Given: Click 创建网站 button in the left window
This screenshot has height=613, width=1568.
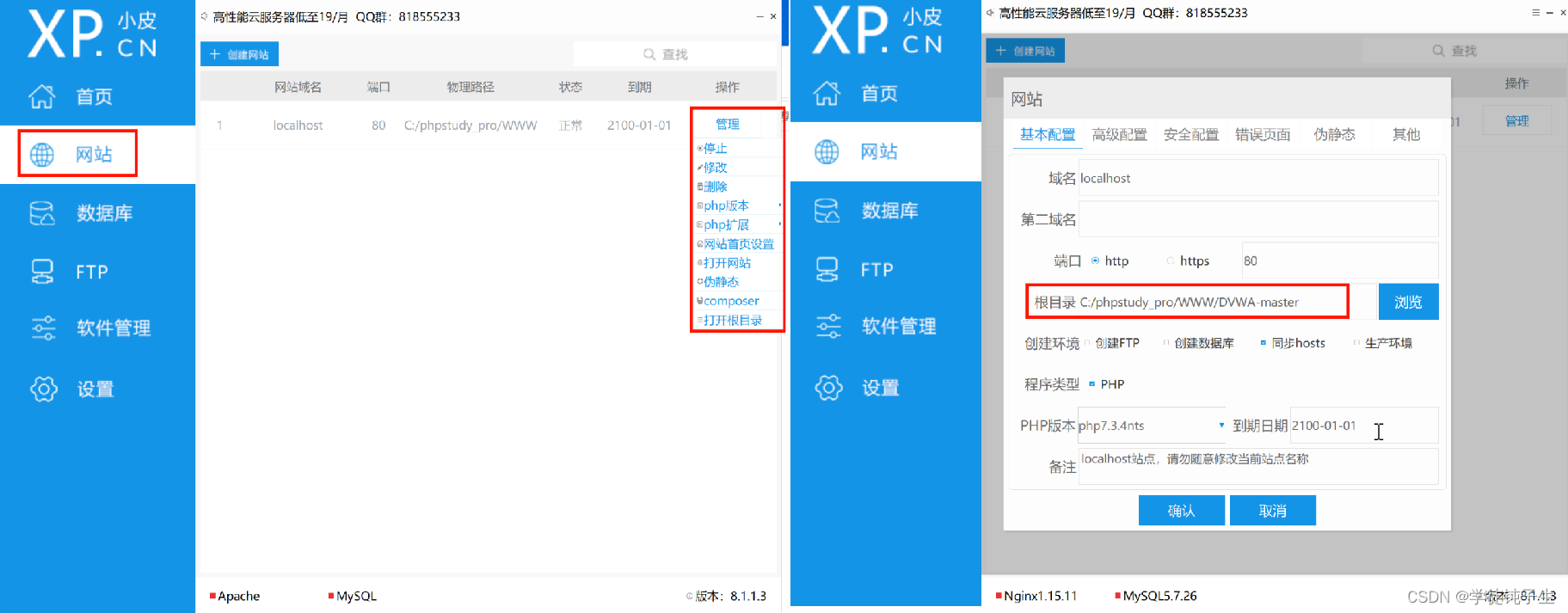Looking at the screenshot, I should coord(239,54).
